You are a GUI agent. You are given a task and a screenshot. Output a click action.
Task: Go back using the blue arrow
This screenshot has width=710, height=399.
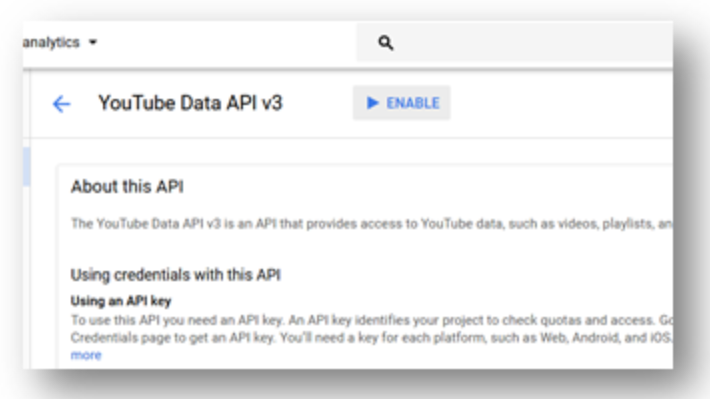(61, 104)
